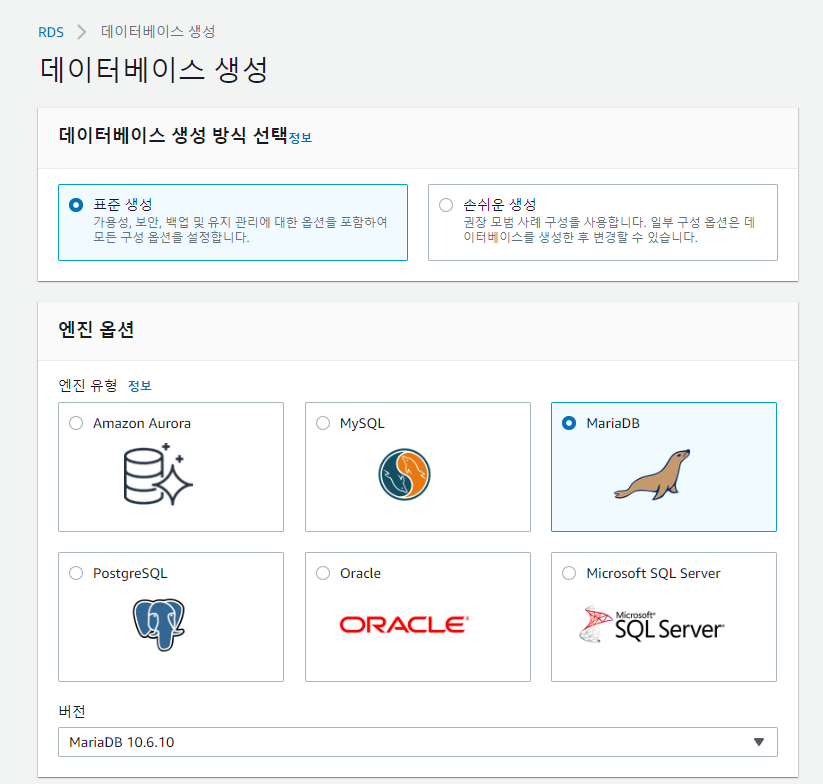Choose the Microsoft SQL Server radio
The image size is (823, 784).
[x=569, y=573]
